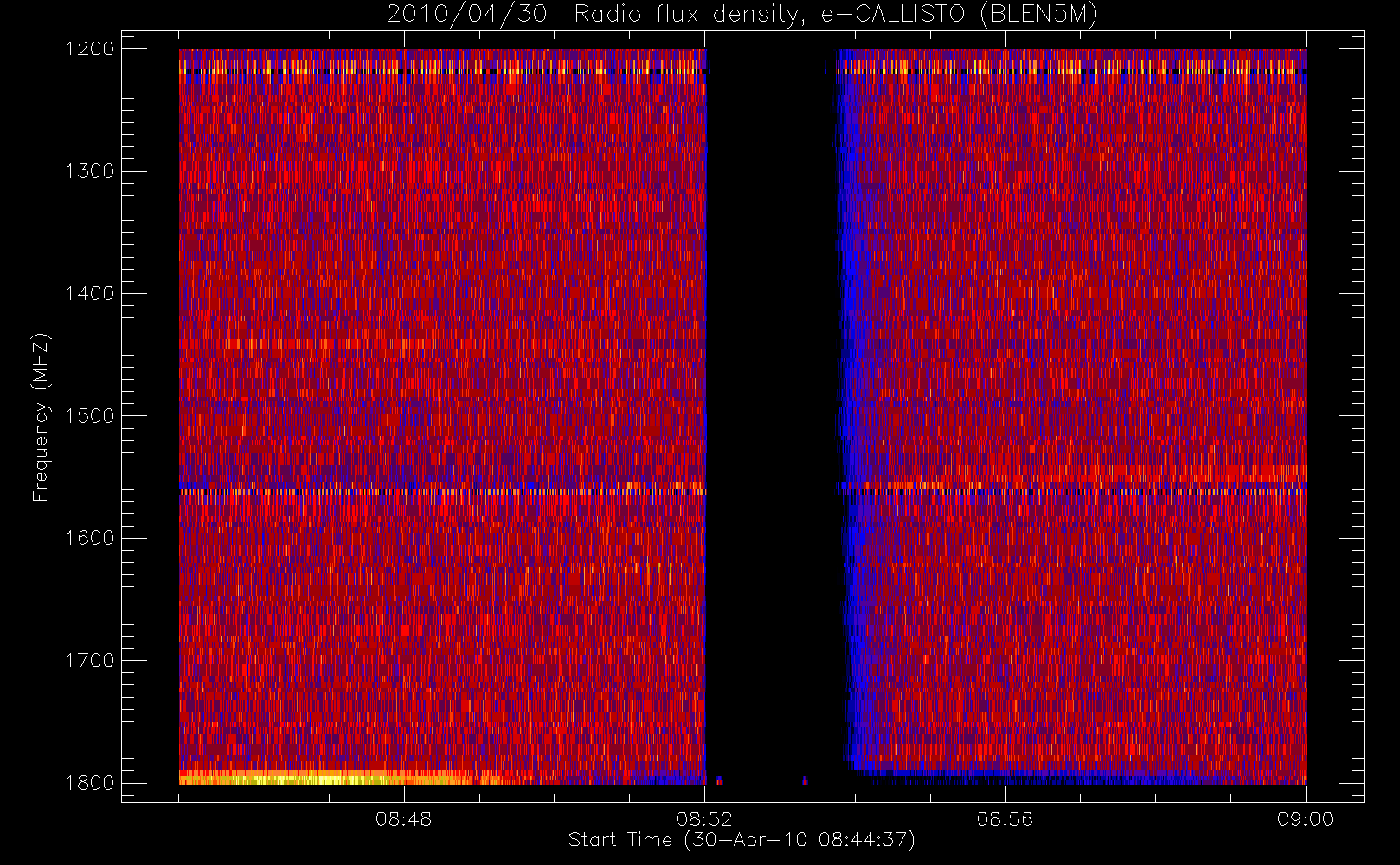Click the 08:56 time tick label
This screenshot has height=865, width=1400.
1005,819
